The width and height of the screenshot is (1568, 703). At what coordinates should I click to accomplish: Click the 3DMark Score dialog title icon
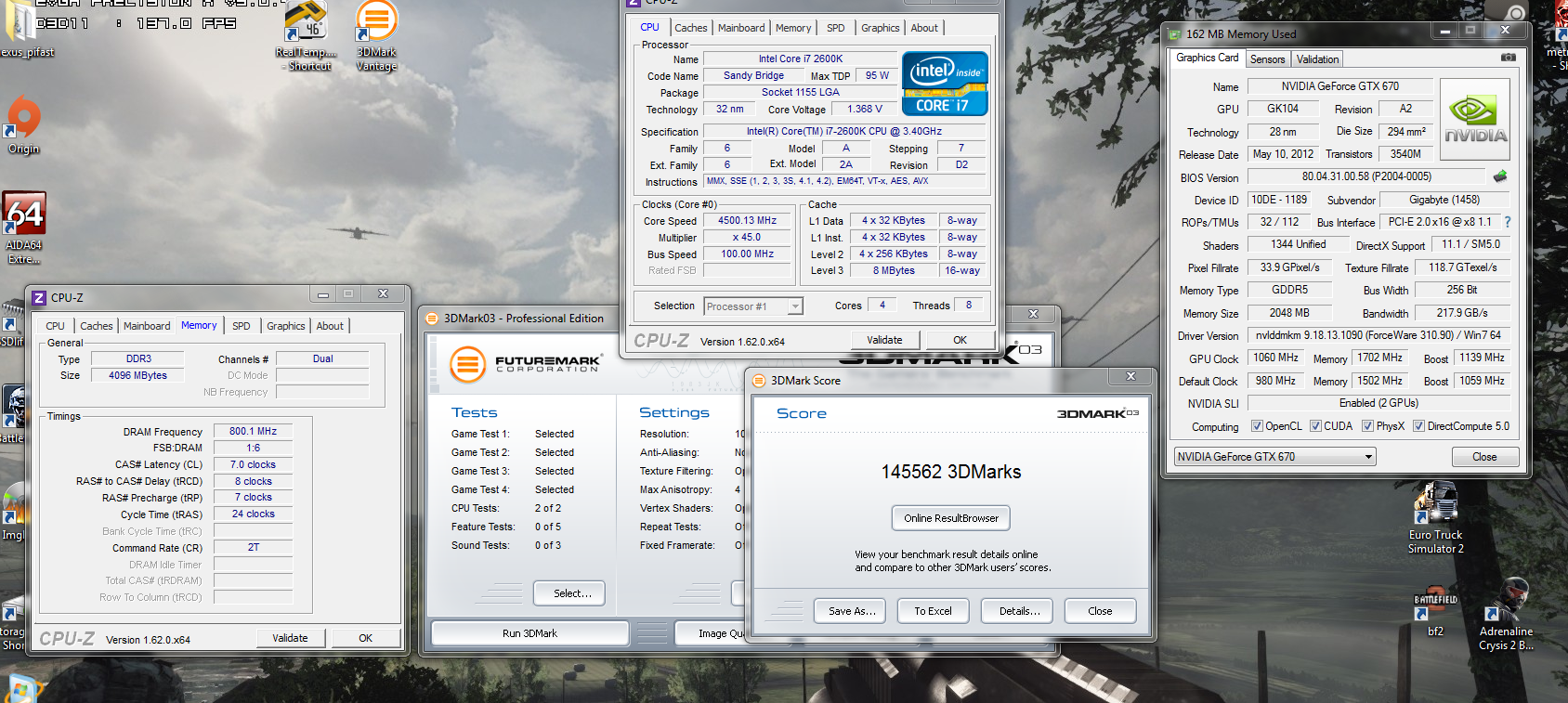tap(759, 380)
